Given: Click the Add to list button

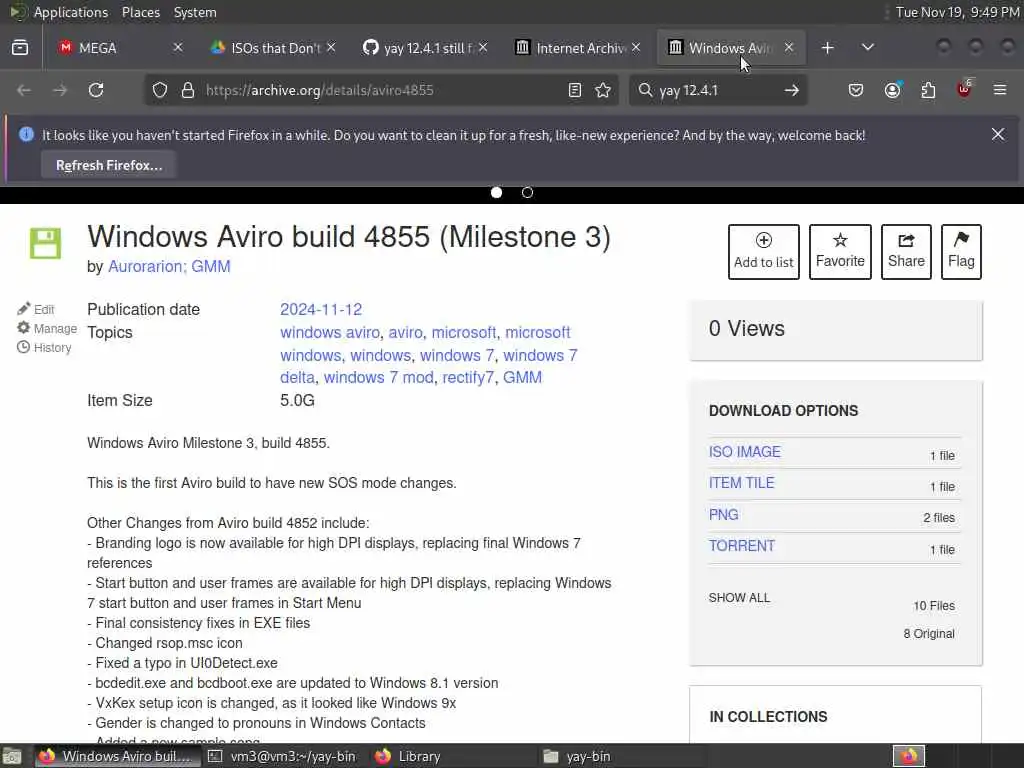Looking at the screenshot, I should (763, 251).
